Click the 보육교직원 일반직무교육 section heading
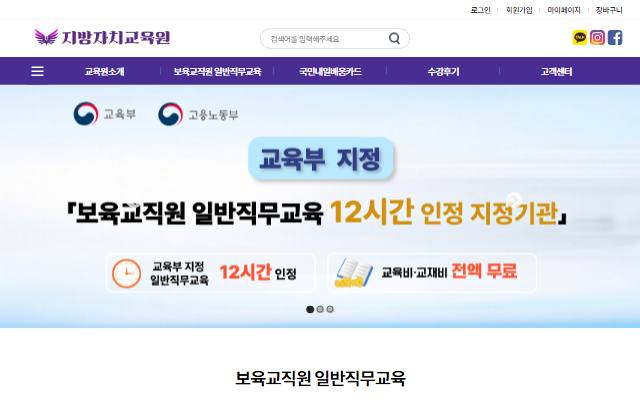 click(320, 378)
